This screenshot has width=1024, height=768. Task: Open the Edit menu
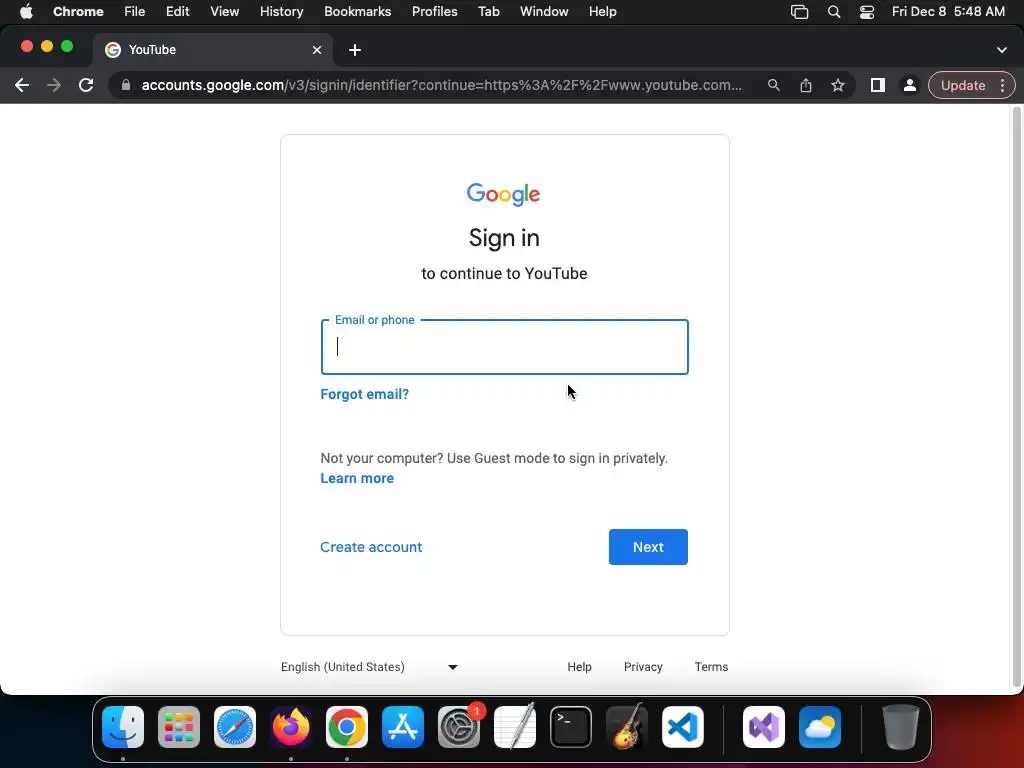pos(177,12)
